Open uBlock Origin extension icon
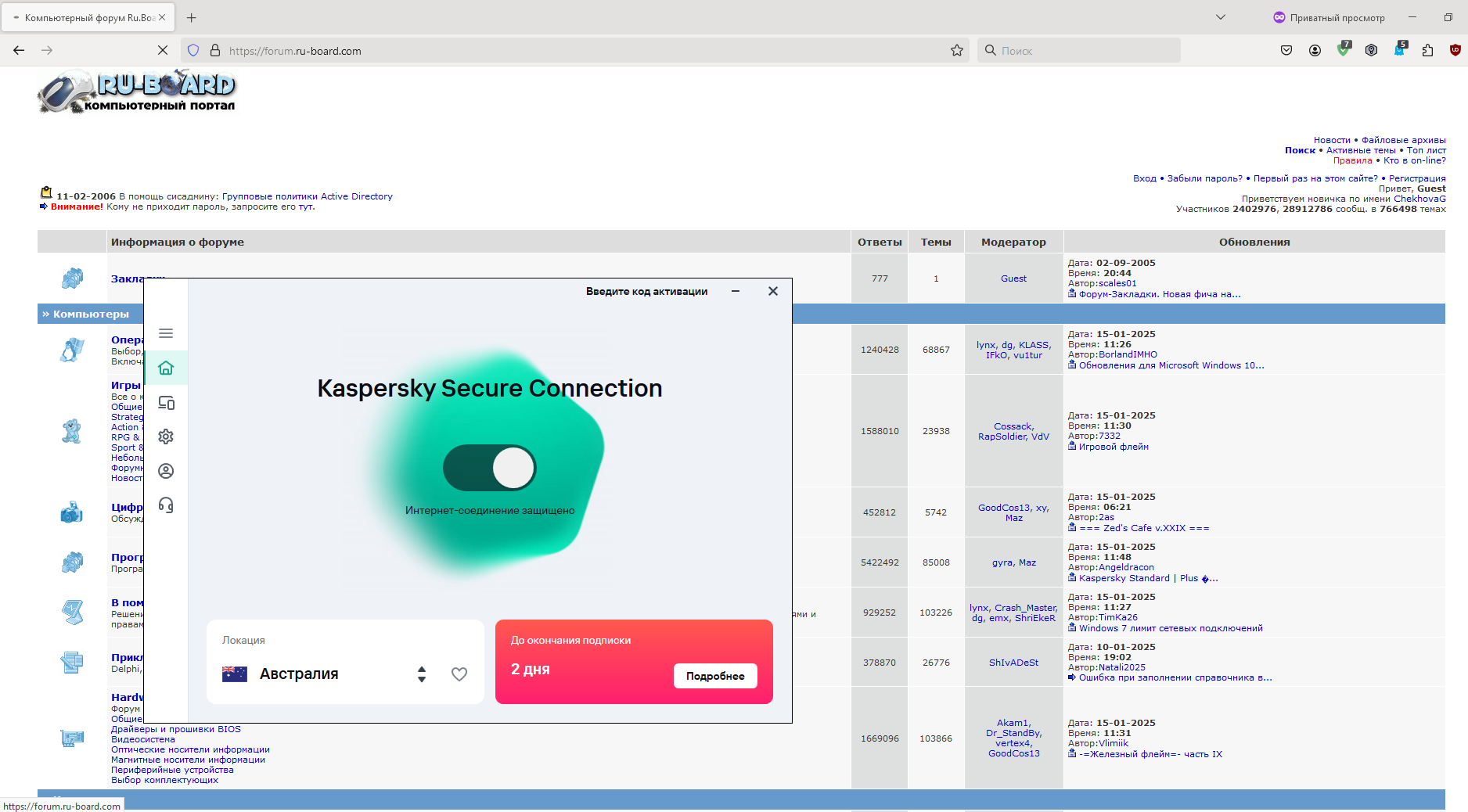The width and height of the screenshot is (1468, 812). 1455,50
